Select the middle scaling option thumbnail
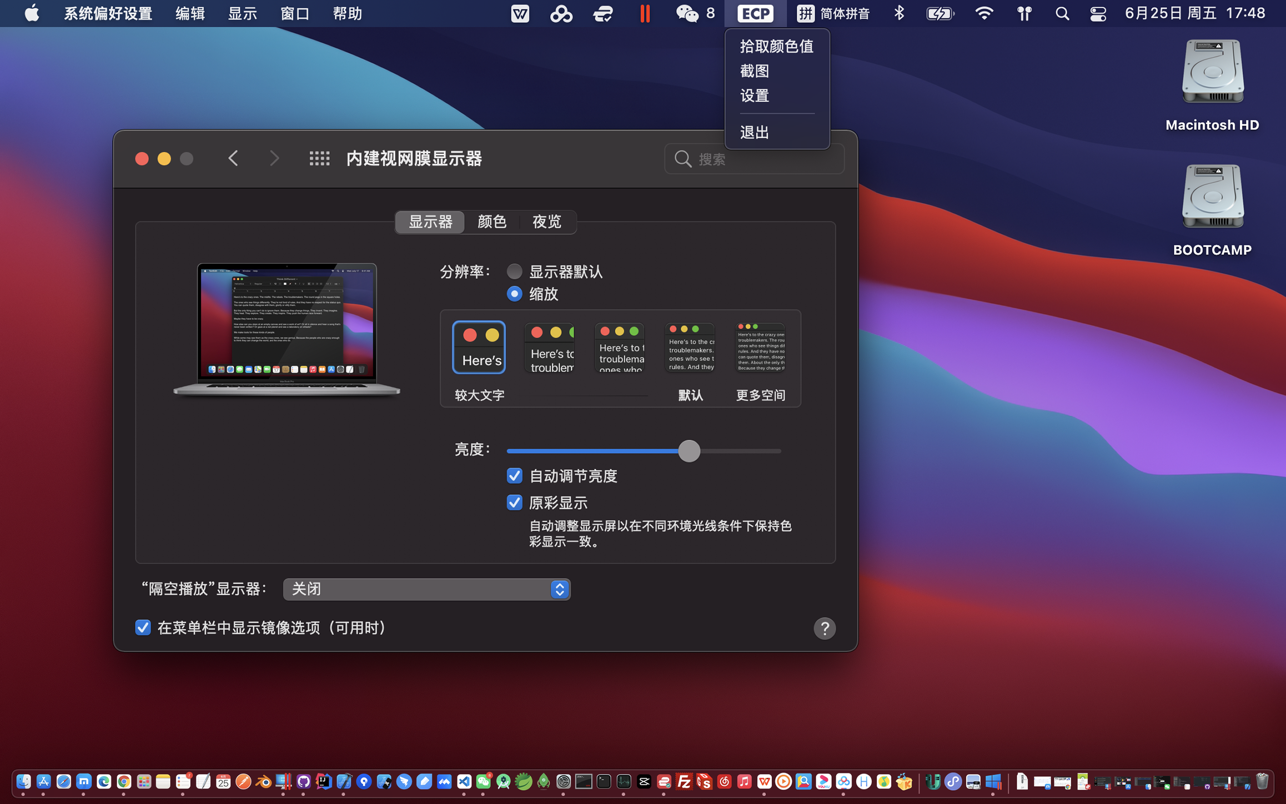 click(620, 348)
